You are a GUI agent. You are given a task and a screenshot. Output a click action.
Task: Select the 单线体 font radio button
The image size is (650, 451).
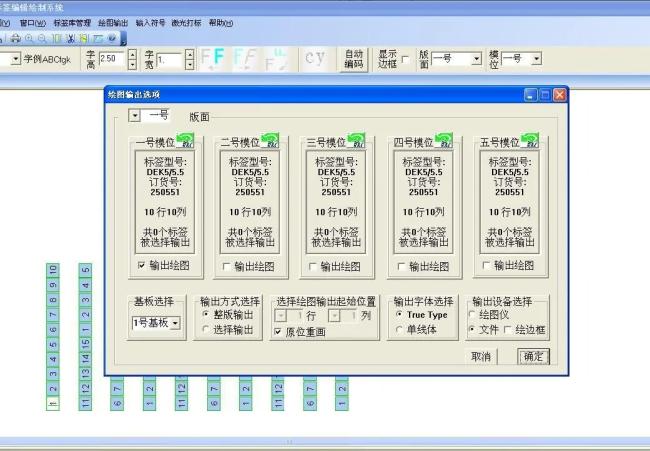400,330
